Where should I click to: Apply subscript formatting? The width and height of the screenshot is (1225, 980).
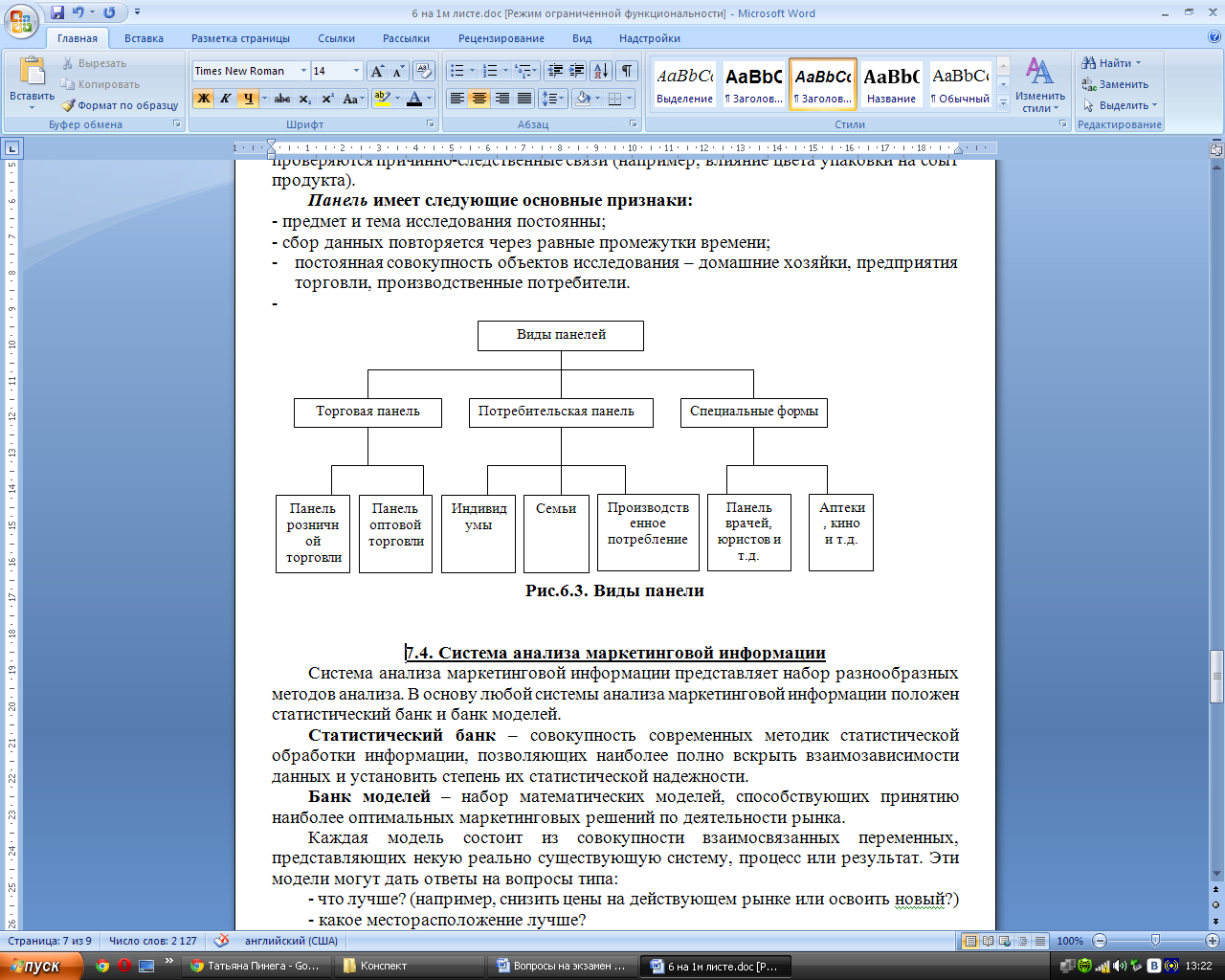(x=304, y=99)
